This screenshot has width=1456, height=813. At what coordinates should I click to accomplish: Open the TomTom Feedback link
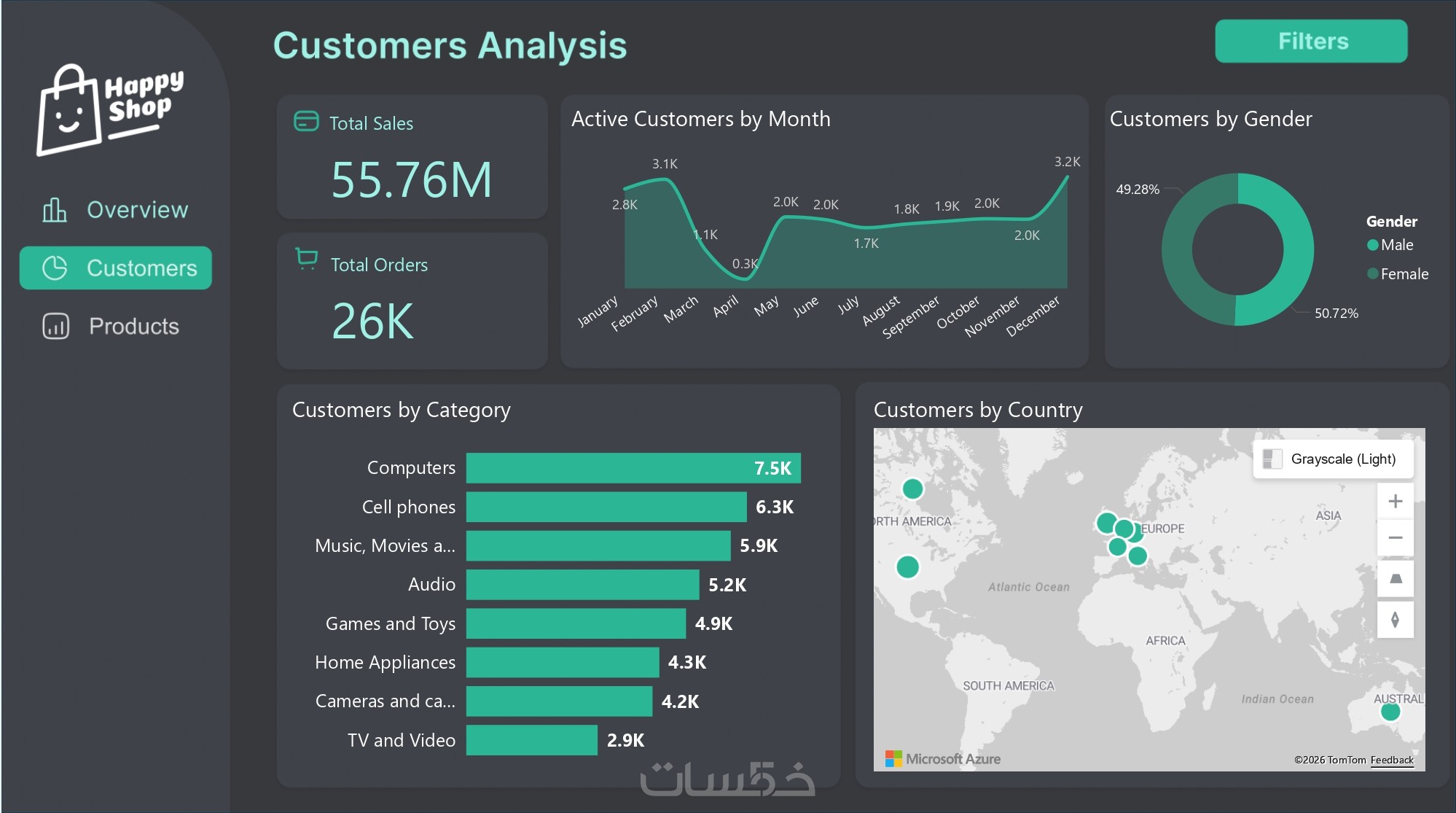point(1391,760)
